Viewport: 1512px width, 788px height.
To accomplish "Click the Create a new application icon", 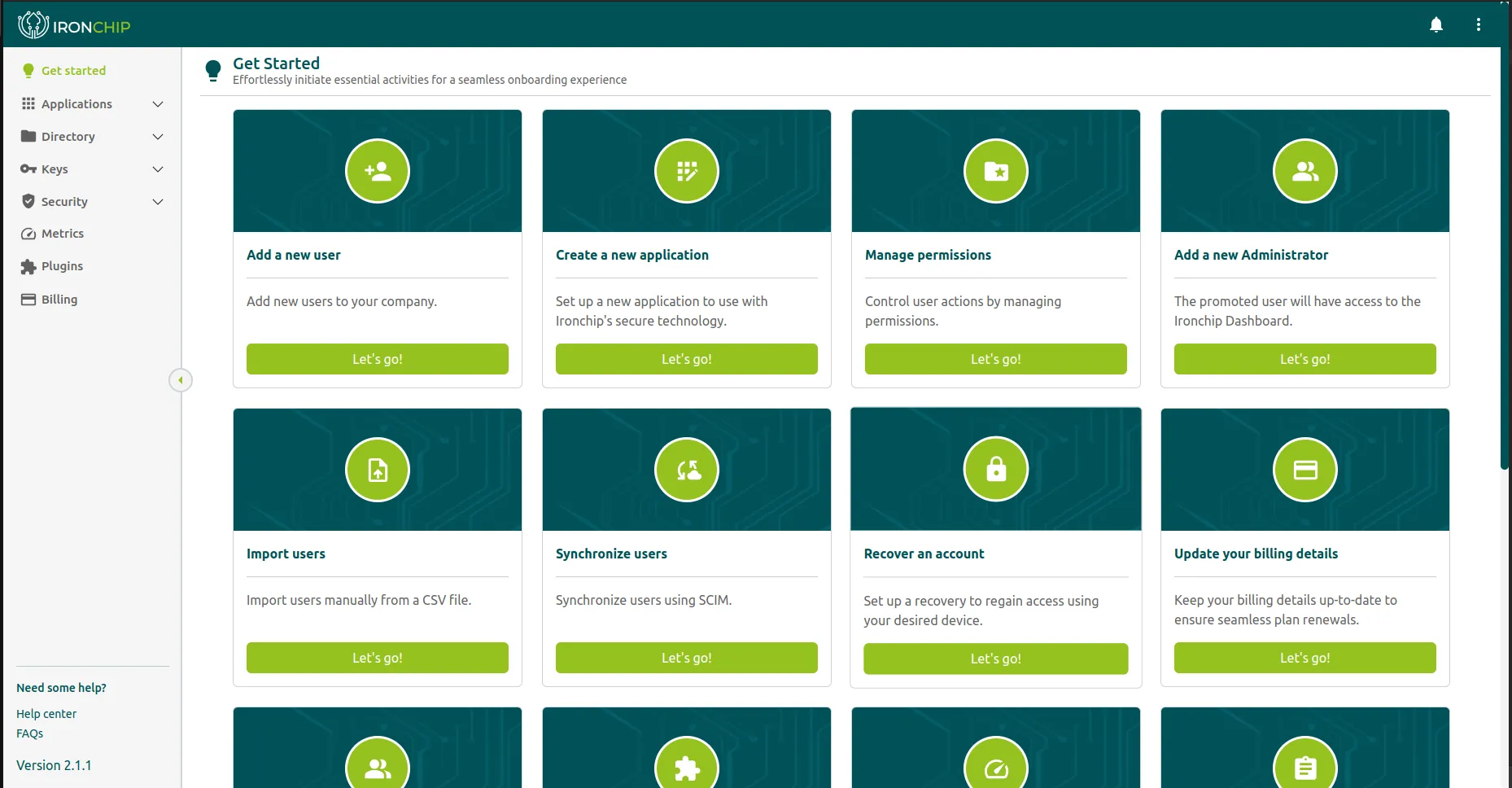I will point(687,171).
